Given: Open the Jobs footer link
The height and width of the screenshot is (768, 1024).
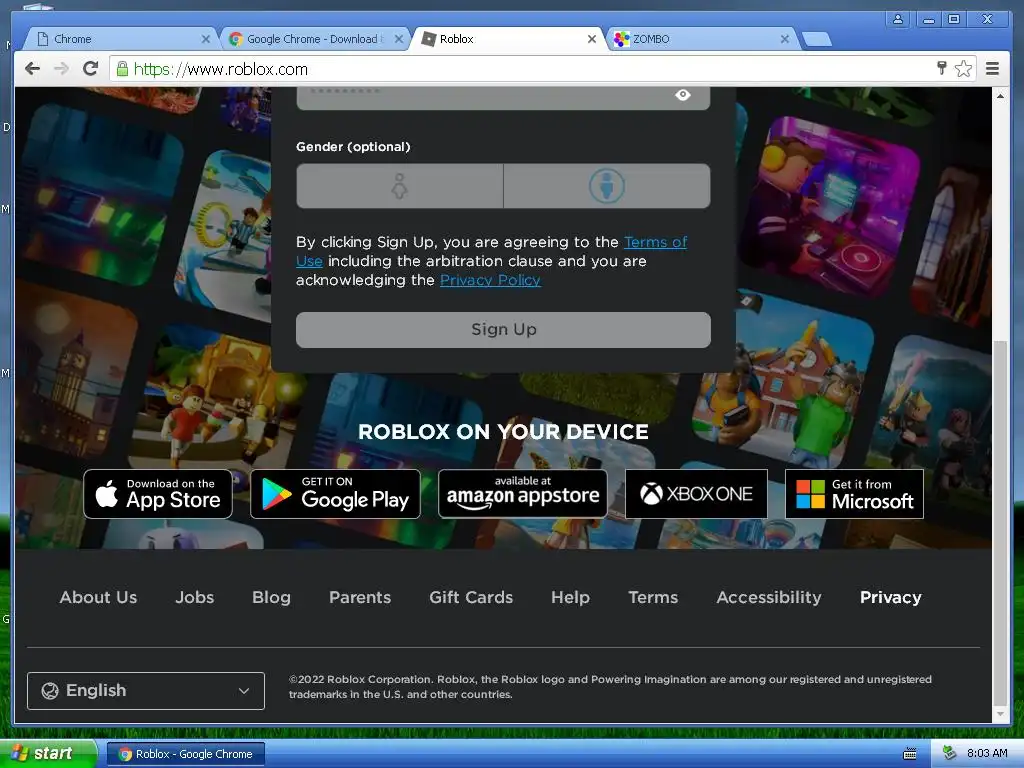Looking at the screenshot, I should click(195, 598).
